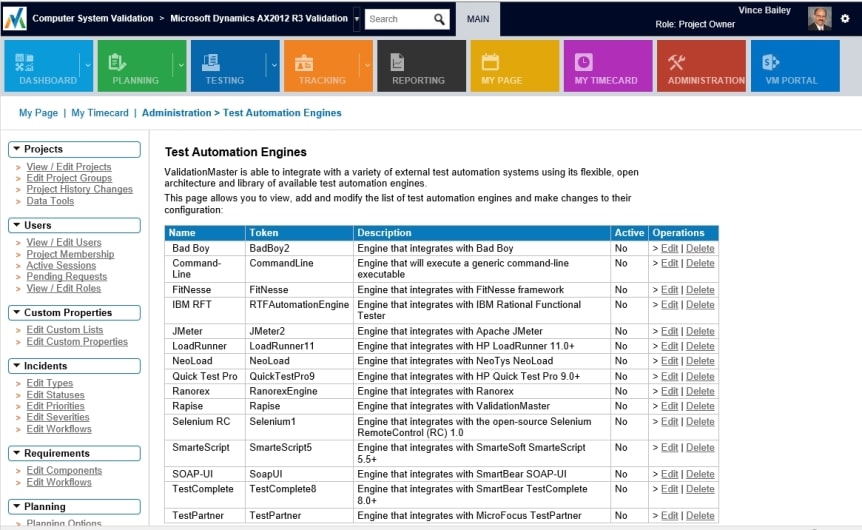Open the Tracking tile icon
862x530 pixels.
tap(304, 63)
